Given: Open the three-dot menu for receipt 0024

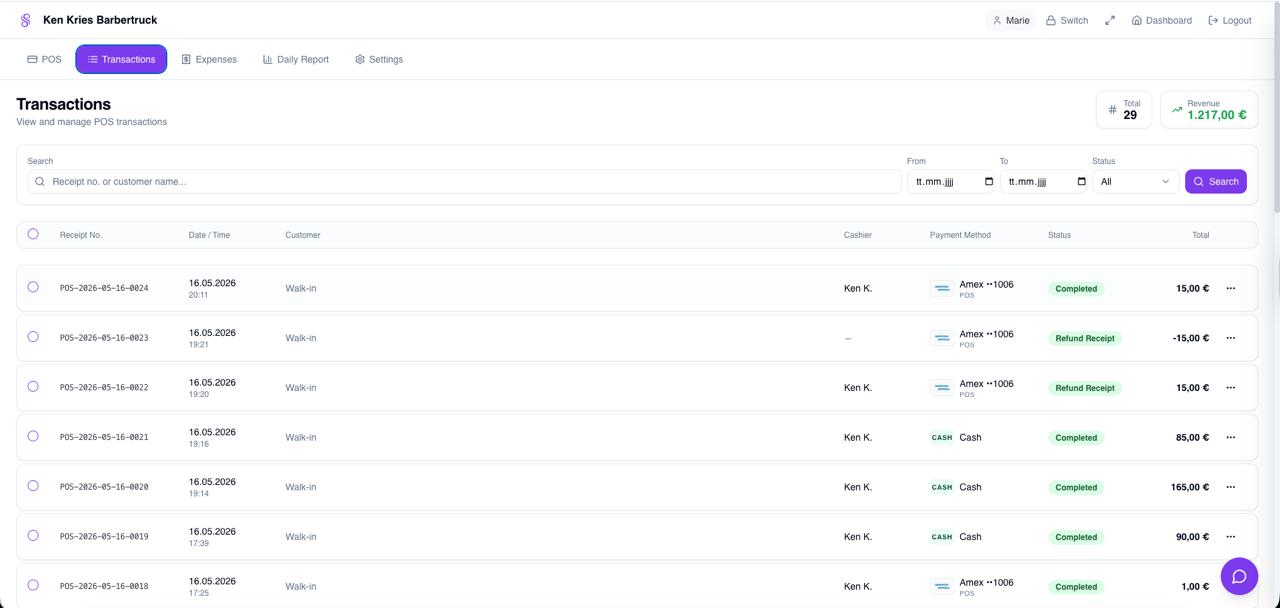Looking at the screenshot, I should point(1231,288).
